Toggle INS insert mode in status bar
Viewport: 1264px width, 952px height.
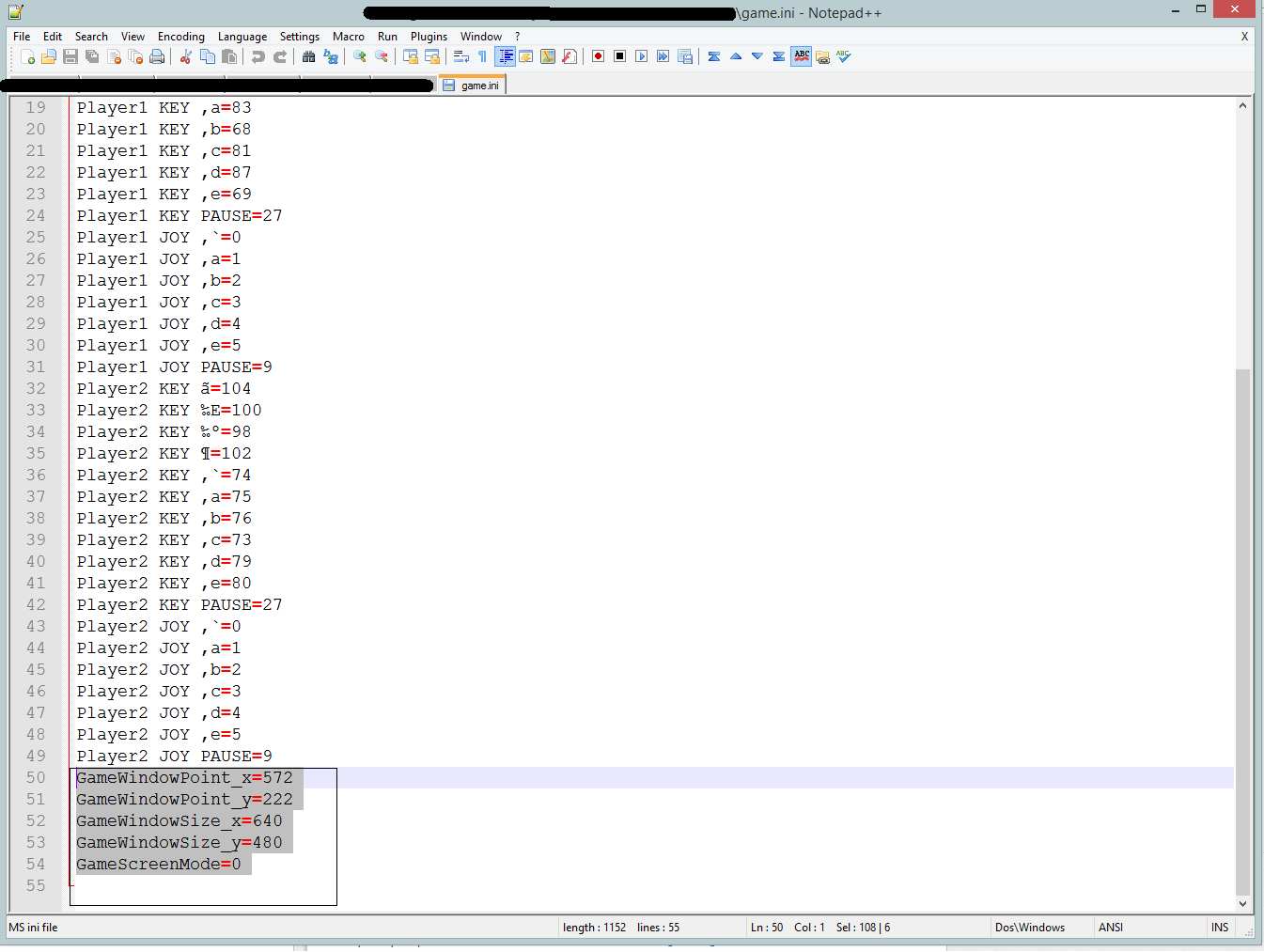pyautogui.click(x=1220, y=928)
